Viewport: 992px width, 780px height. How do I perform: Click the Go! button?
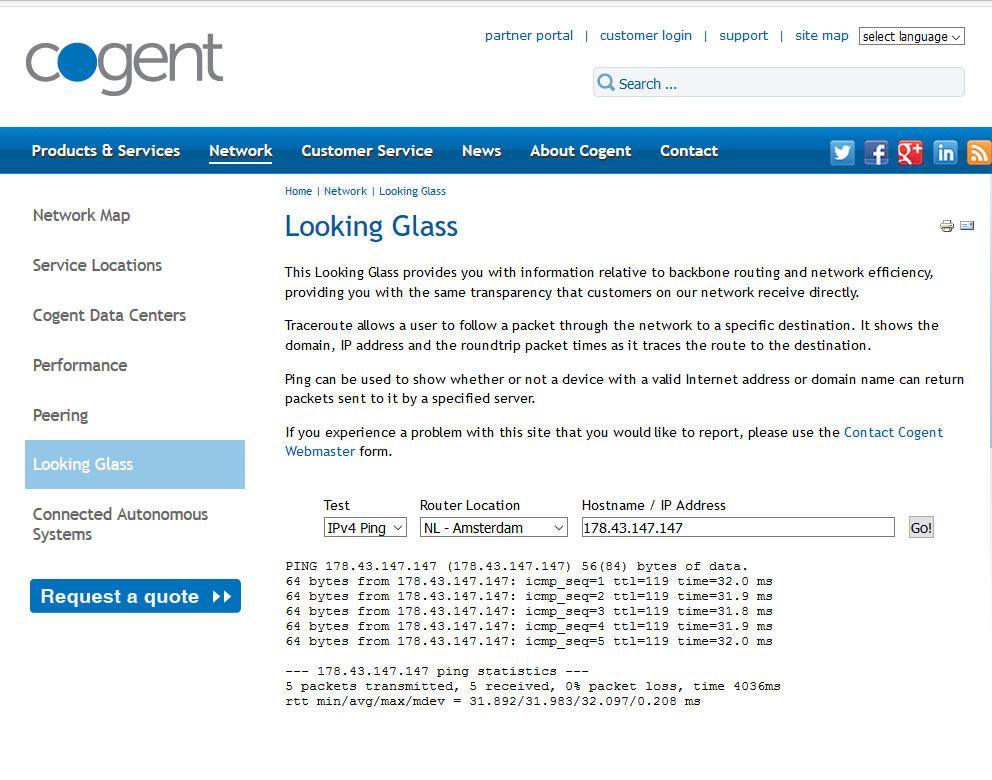click(921, 528)
